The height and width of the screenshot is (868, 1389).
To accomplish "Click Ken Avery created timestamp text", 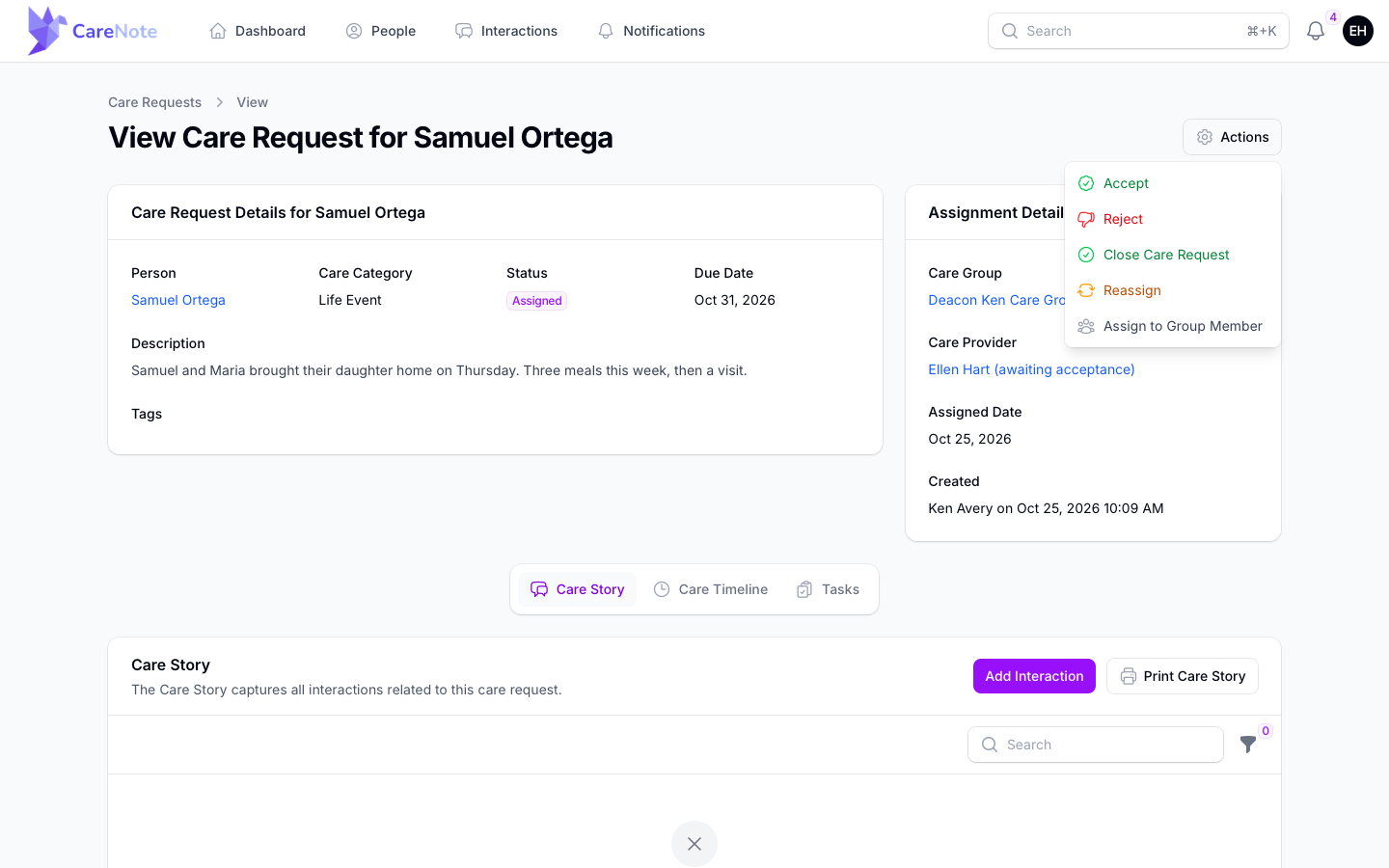I will pyautogui.click(x=1046, y=508).
